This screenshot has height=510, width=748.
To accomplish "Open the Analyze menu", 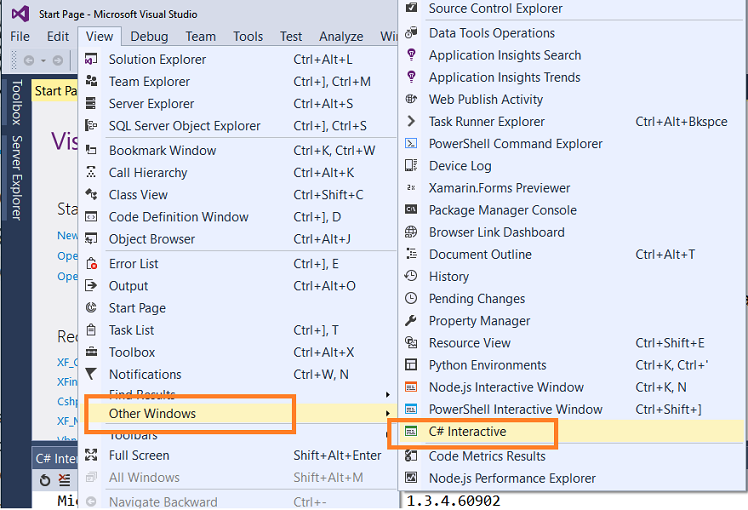I will point(341,36).
